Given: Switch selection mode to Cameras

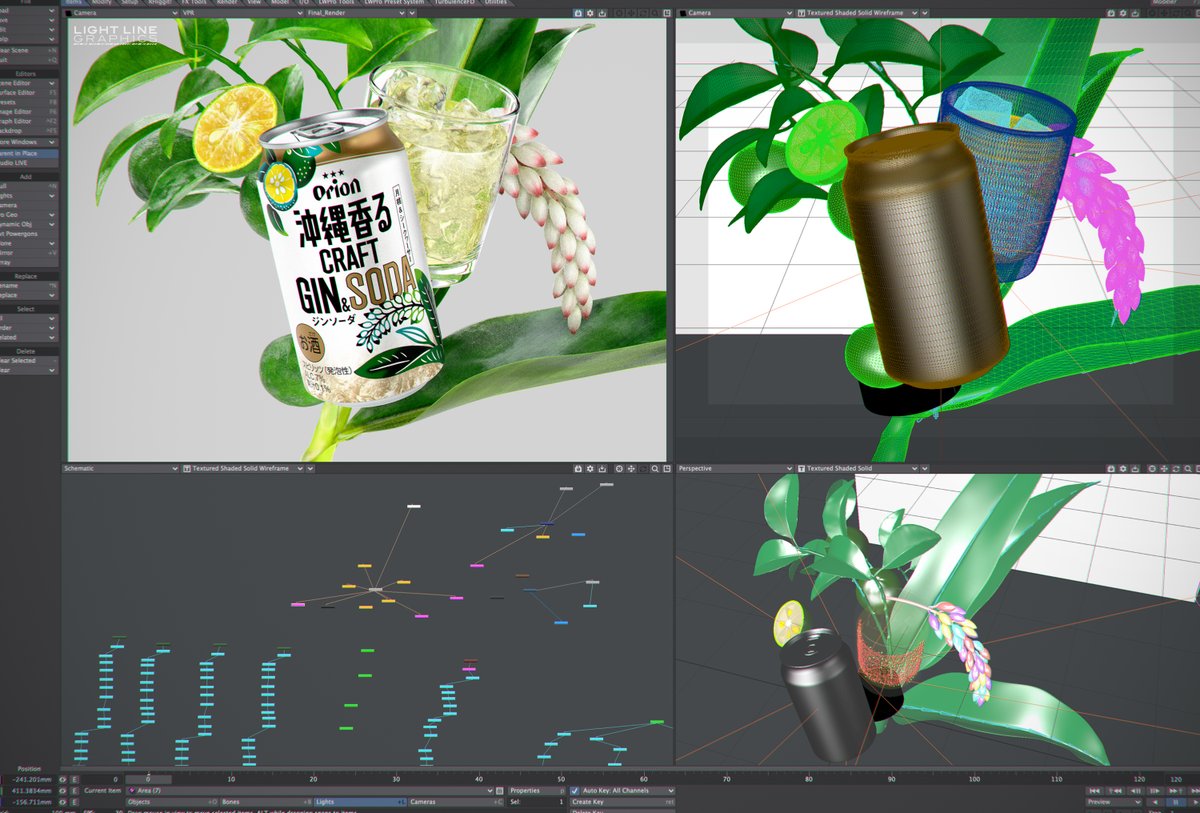Looking at the screenshot, I should click(456, 802).
